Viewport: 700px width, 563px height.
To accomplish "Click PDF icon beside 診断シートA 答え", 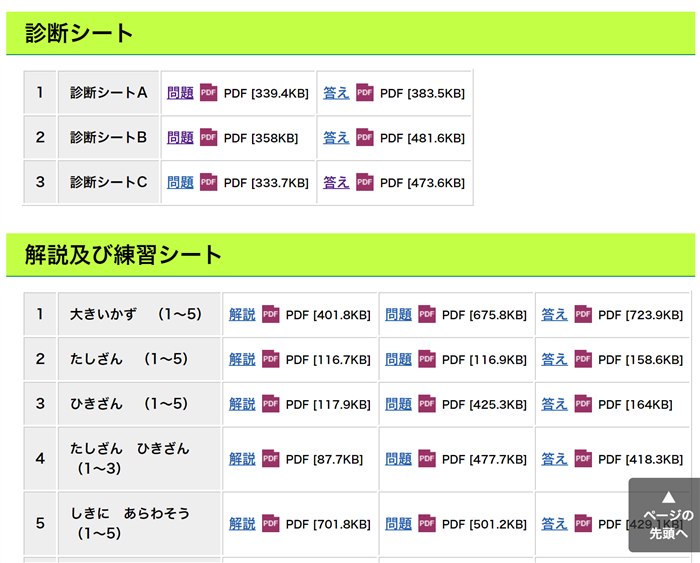I will (x=365, y=93).
